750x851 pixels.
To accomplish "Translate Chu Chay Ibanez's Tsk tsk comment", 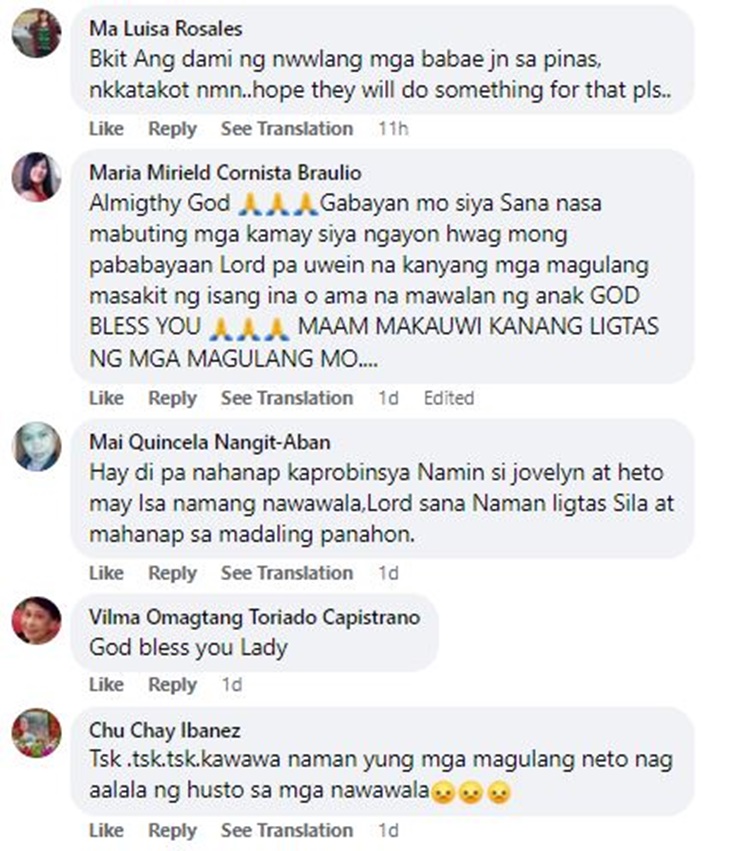I will click(x=287, y=830).
